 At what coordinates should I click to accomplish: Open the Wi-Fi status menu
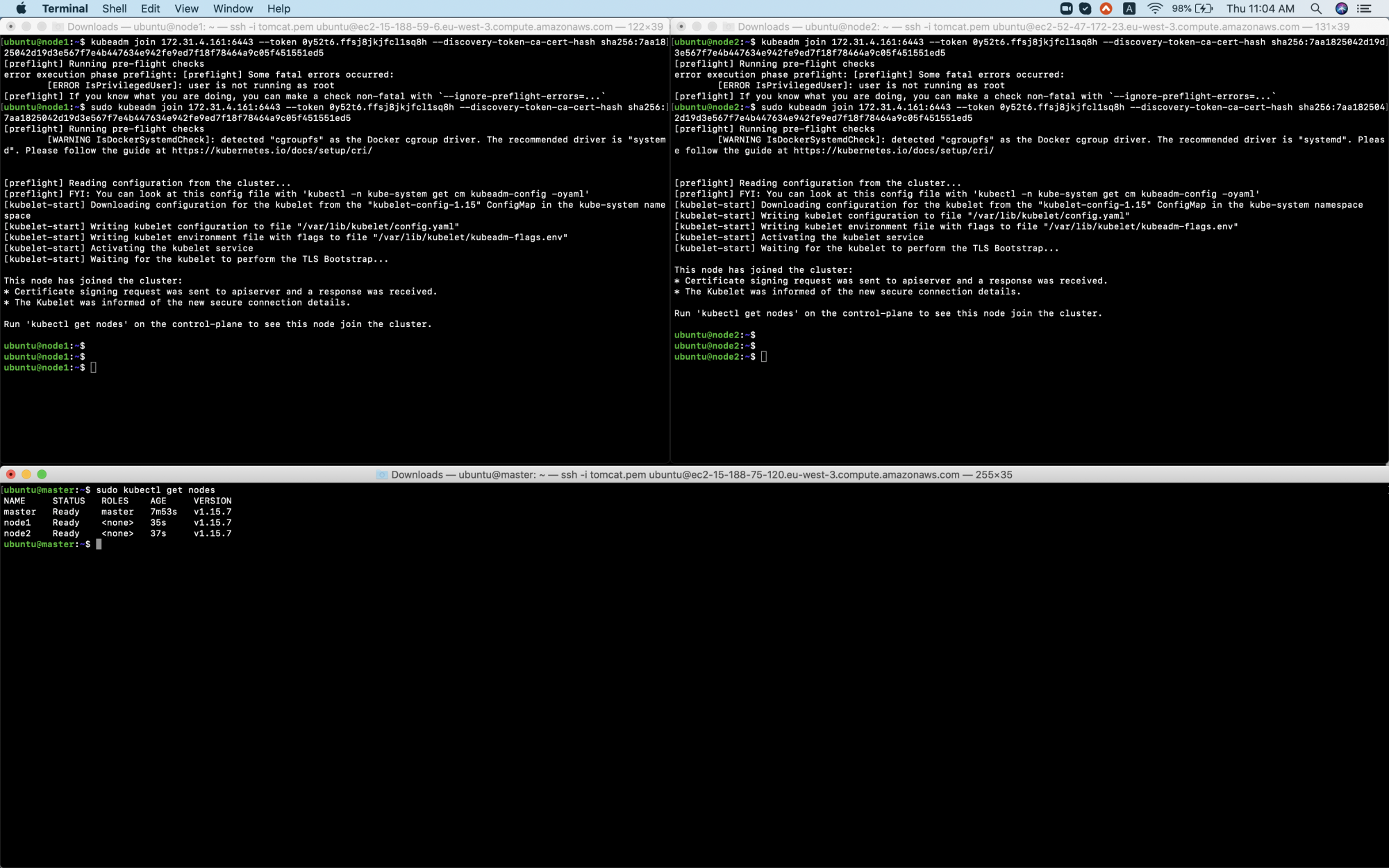click(x=1154, y=8)
